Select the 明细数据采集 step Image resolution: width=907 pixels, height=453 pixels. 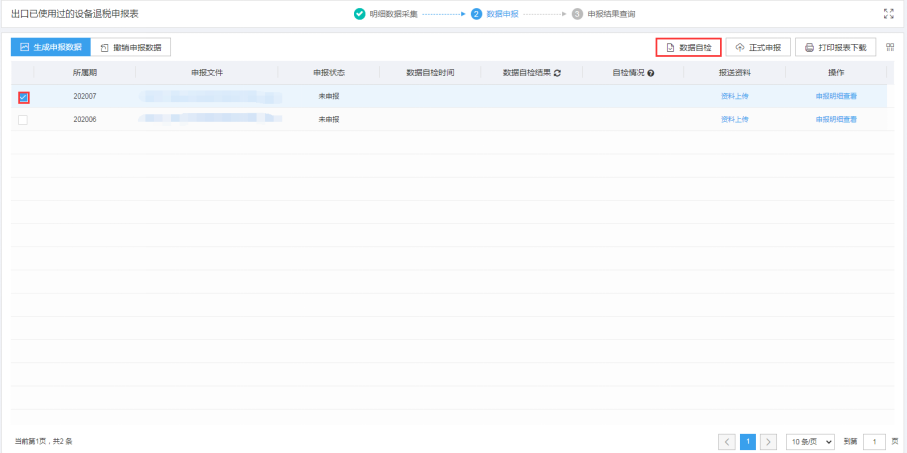click(386, 14)
